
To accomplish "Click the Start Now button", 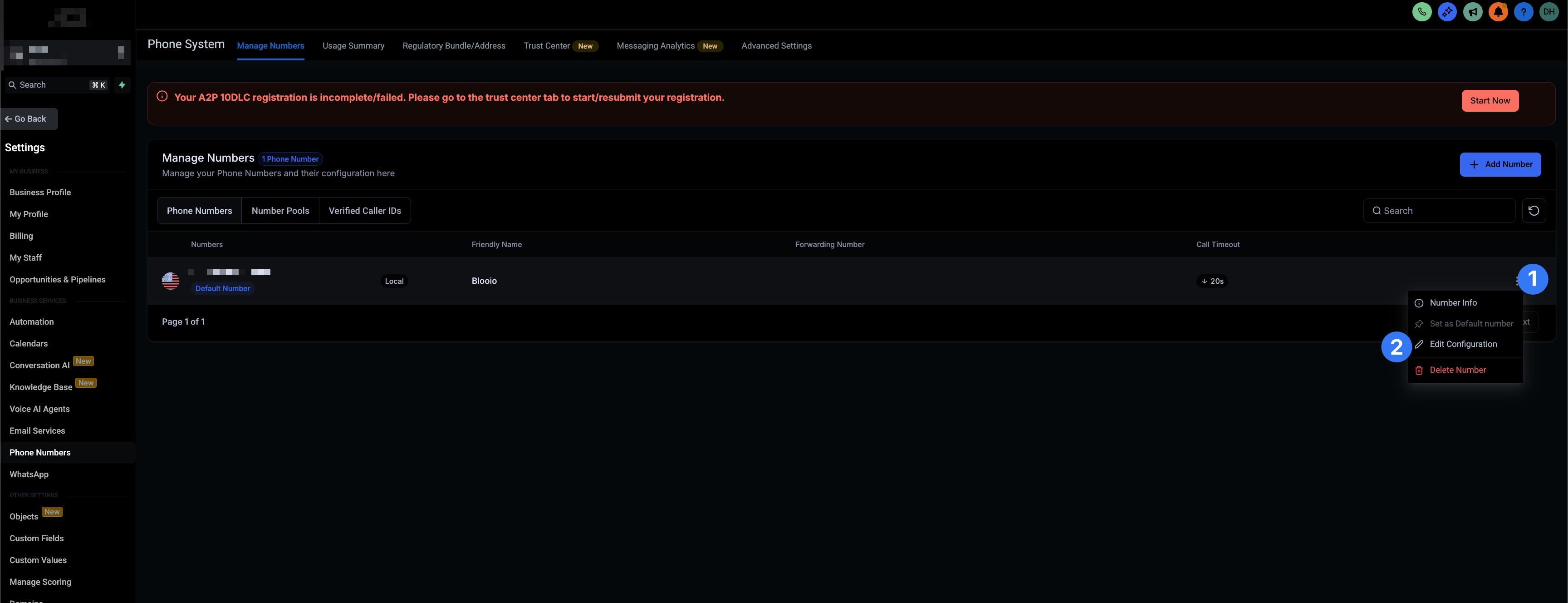I will pyautogui.click(x=1490, y=100).
